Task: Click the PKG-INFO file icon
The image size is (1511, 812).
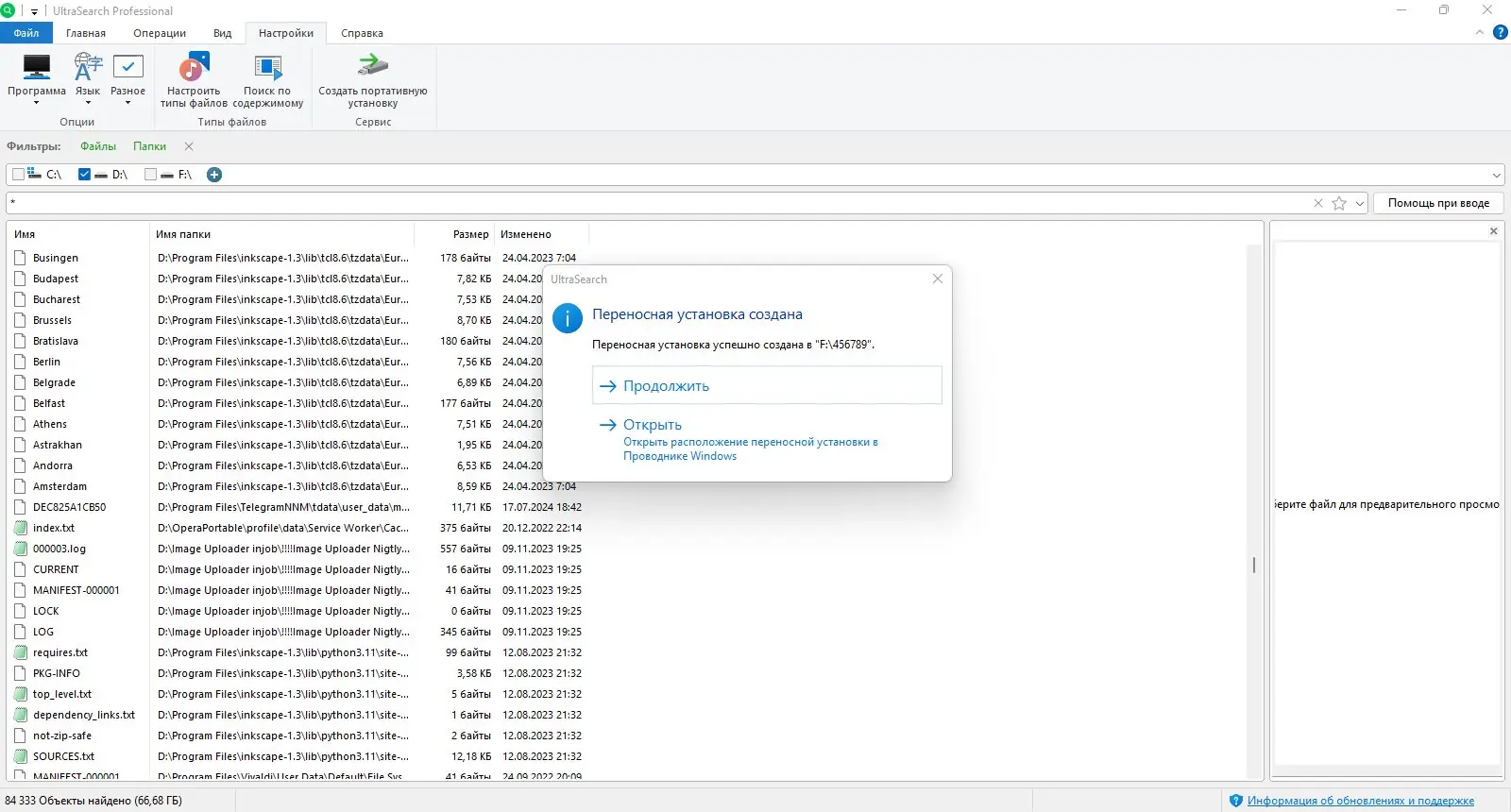Action: pyautogui.click(x=21, y=673)
